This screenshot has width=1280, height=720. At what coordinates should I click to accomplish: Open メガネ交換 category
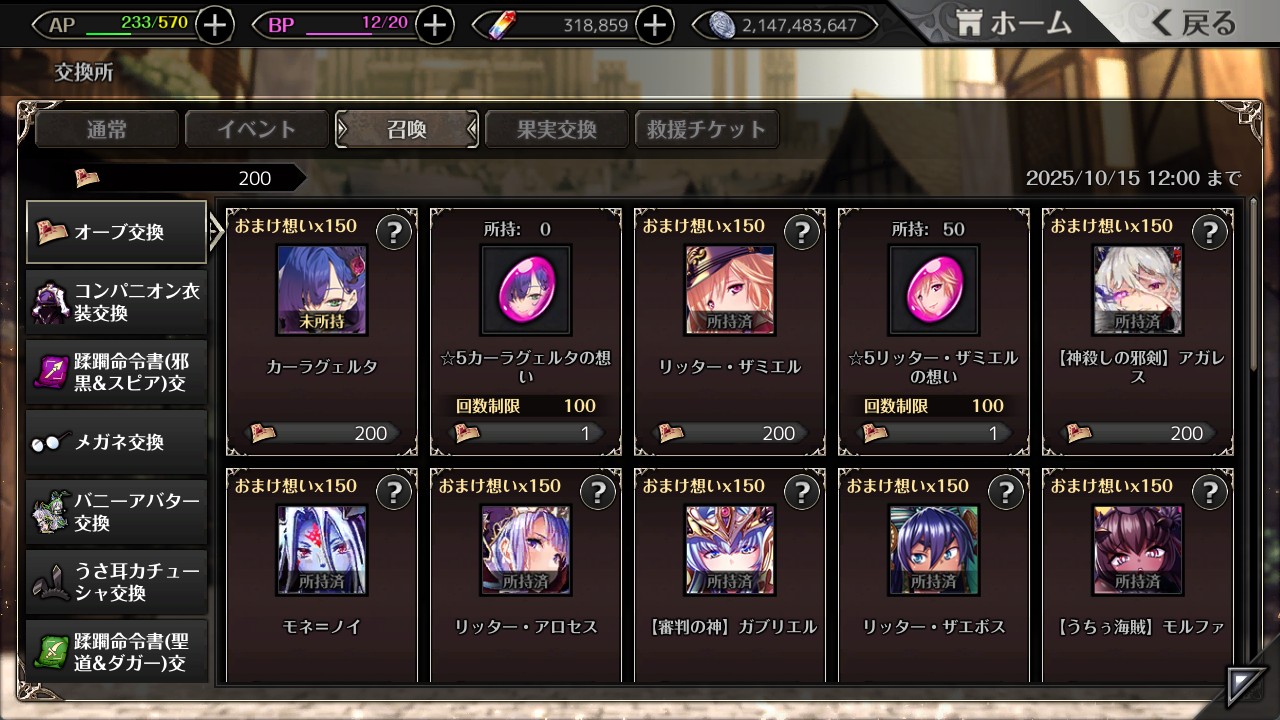click(x=117, y=442)
